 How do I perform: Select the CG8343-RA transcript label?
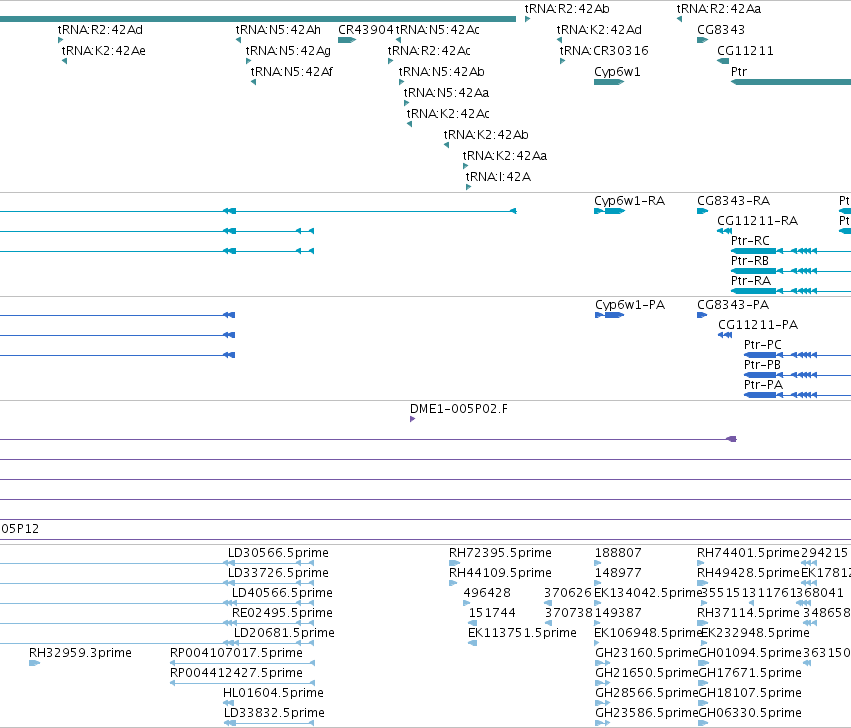[x=733, y=201]
